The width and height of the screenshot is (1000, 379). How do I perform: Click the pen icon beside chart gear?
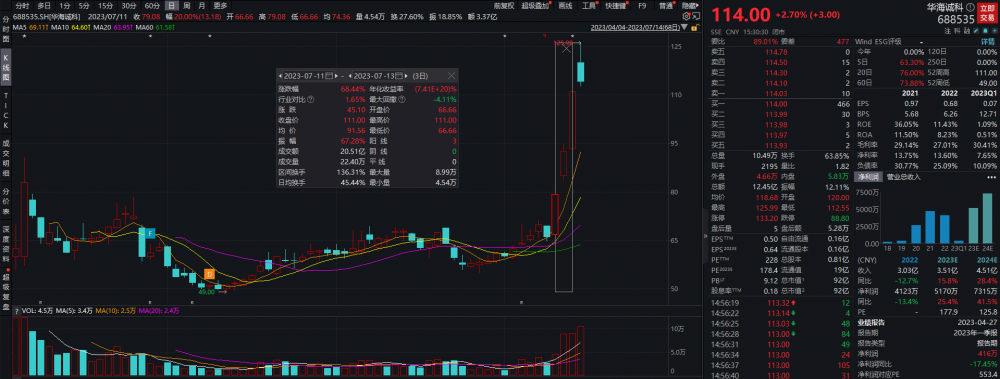click(x=696, y=16)
